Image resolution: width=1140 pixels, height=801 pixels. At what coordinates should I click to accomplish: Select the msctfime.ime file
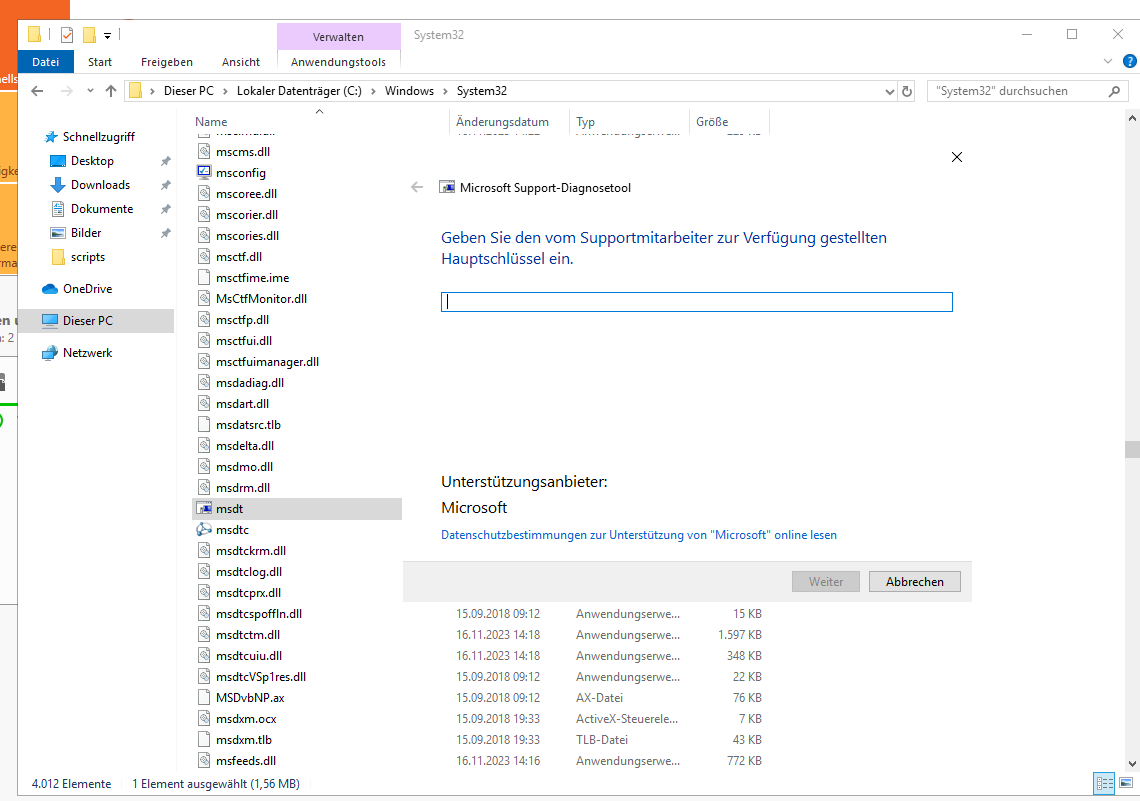[252, 278]
